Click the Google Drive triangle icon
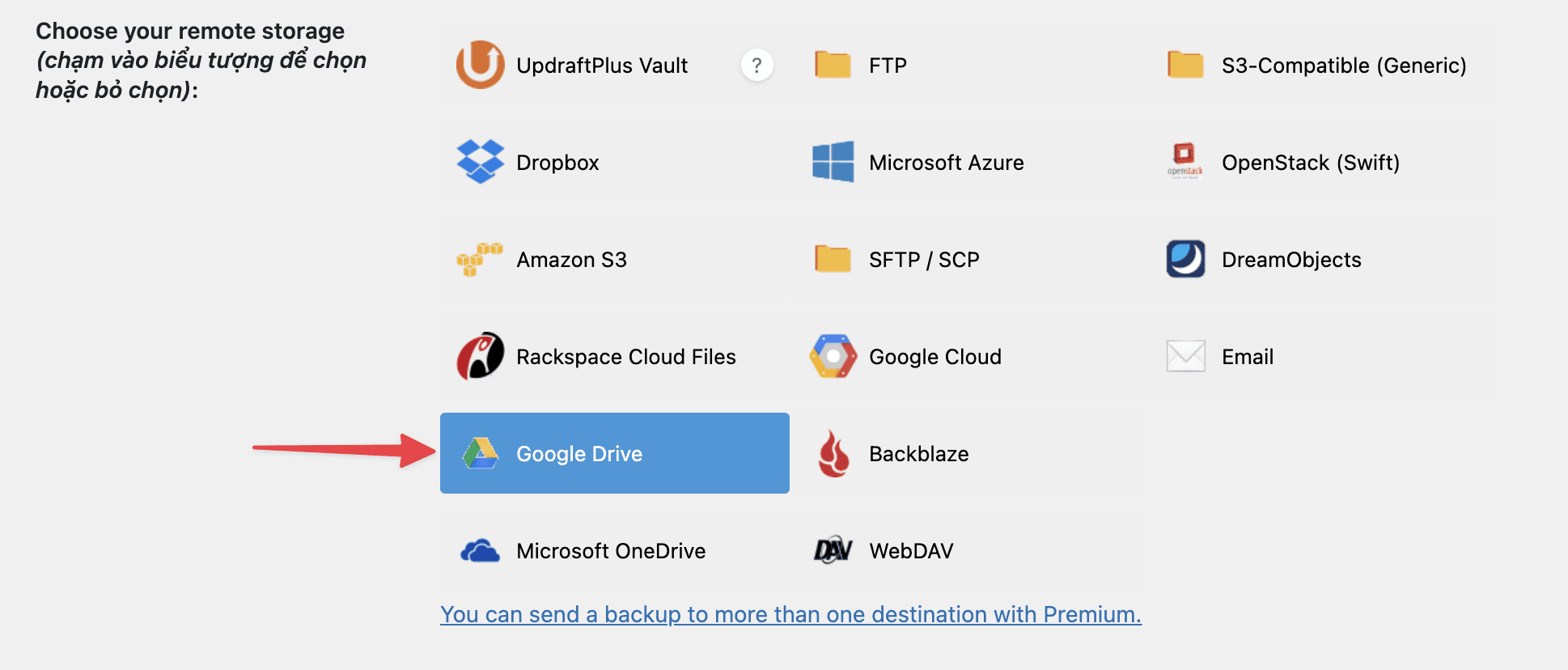The image size is (1568, 670). 481,453
